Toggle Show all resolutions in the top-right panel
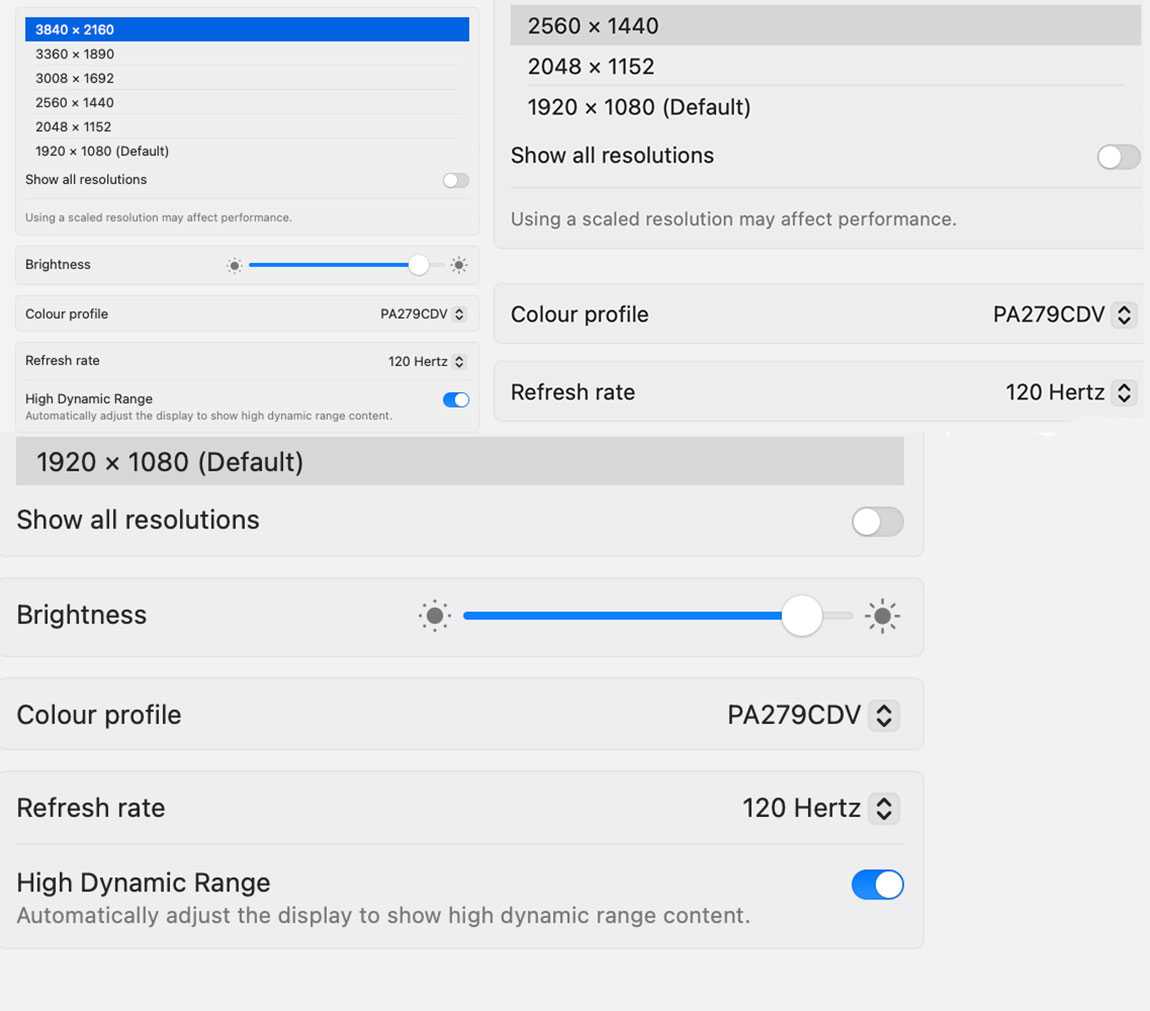Viewport: 1150px width, 1011px height. click(1118, 156)
